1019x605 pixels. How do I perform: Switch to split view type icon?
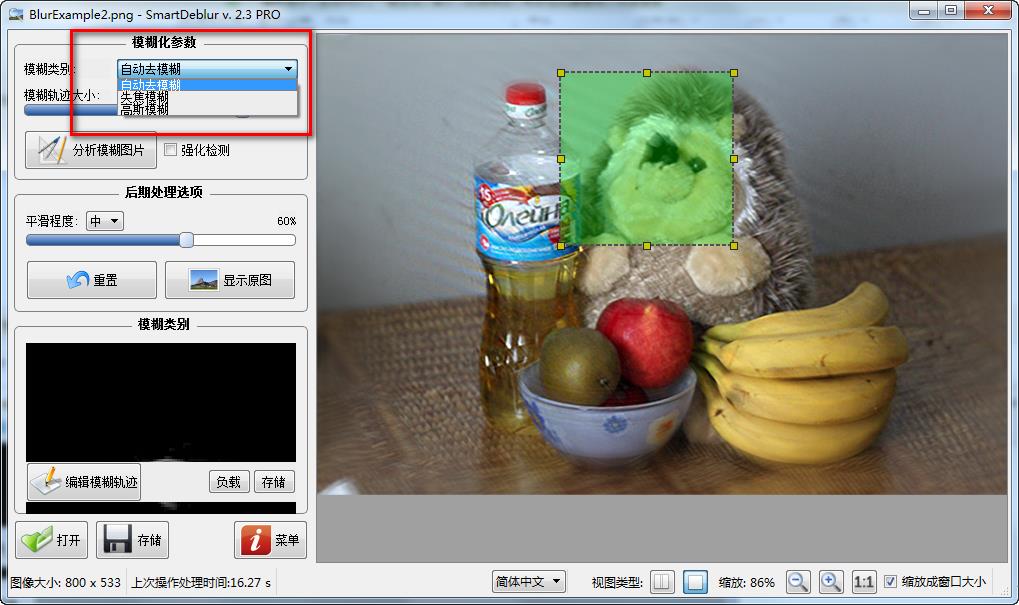pos(662,582)
